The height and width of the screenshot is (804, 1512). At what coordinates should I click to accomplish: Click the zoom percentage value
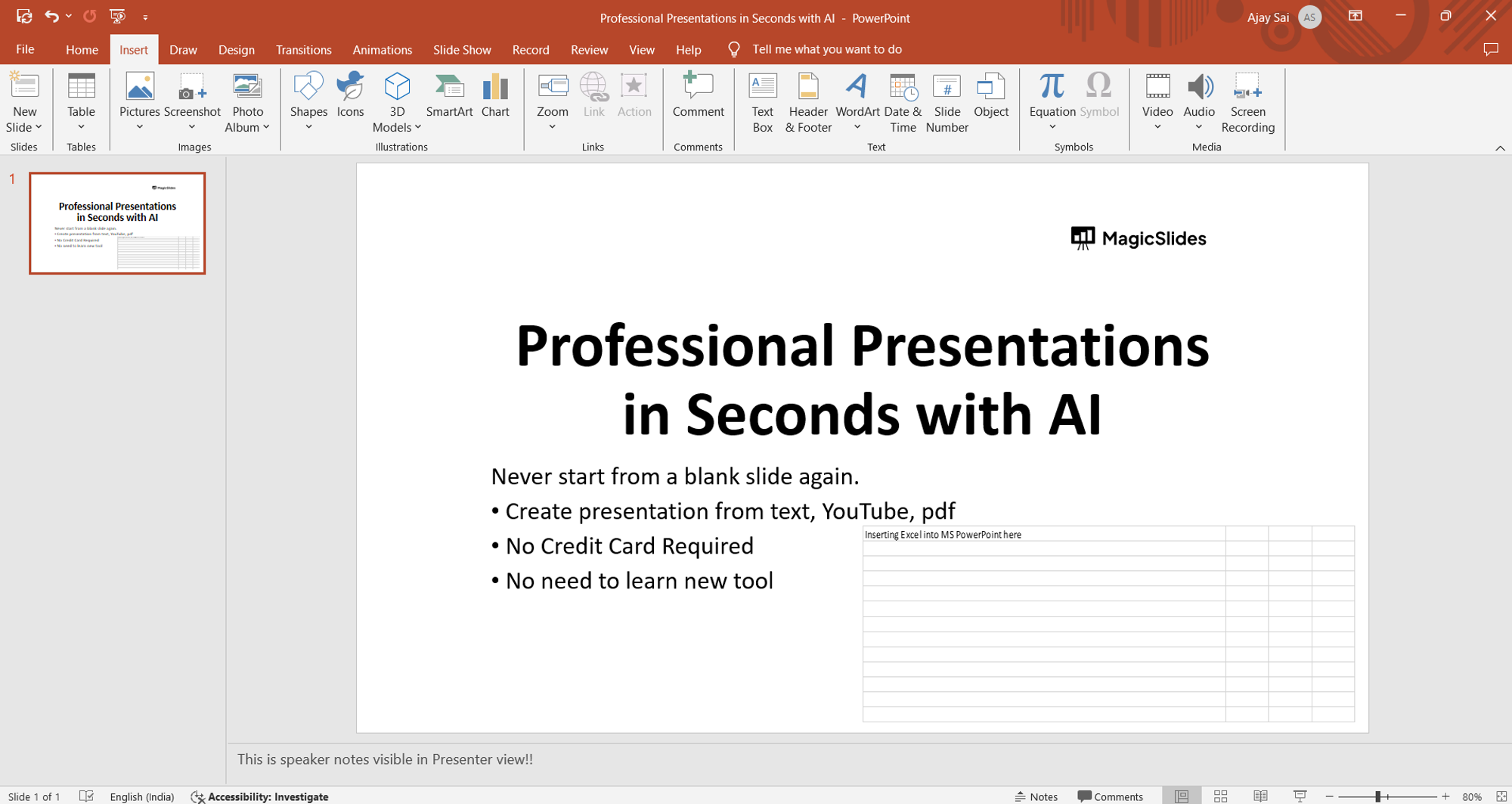(x=1471, y=796)
